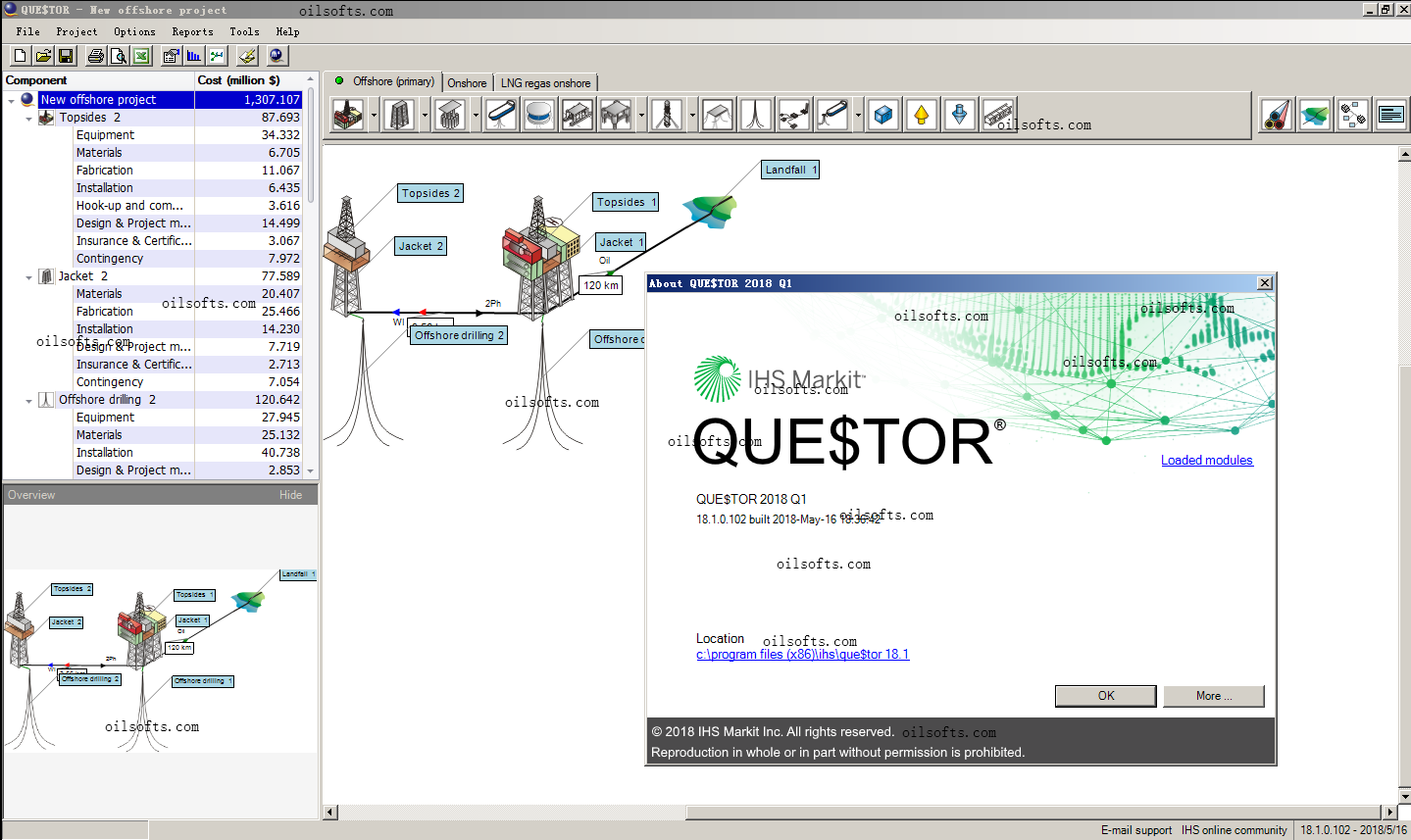Add a steel jacket structure component icon
This screenshot has height=840, width=1411.
[399, 115]
